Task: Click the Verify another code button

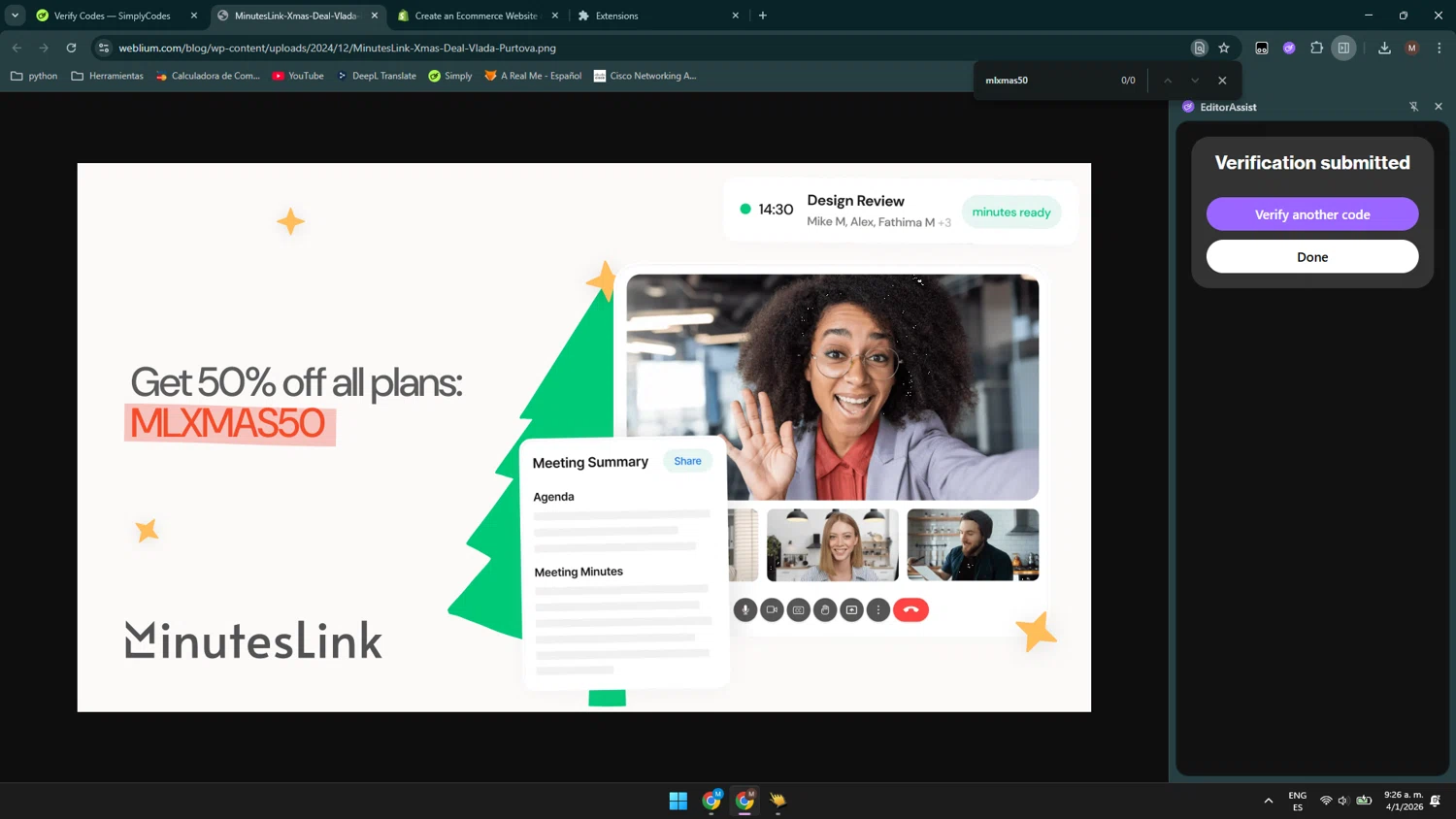Action: click(x=1312, y=214)
